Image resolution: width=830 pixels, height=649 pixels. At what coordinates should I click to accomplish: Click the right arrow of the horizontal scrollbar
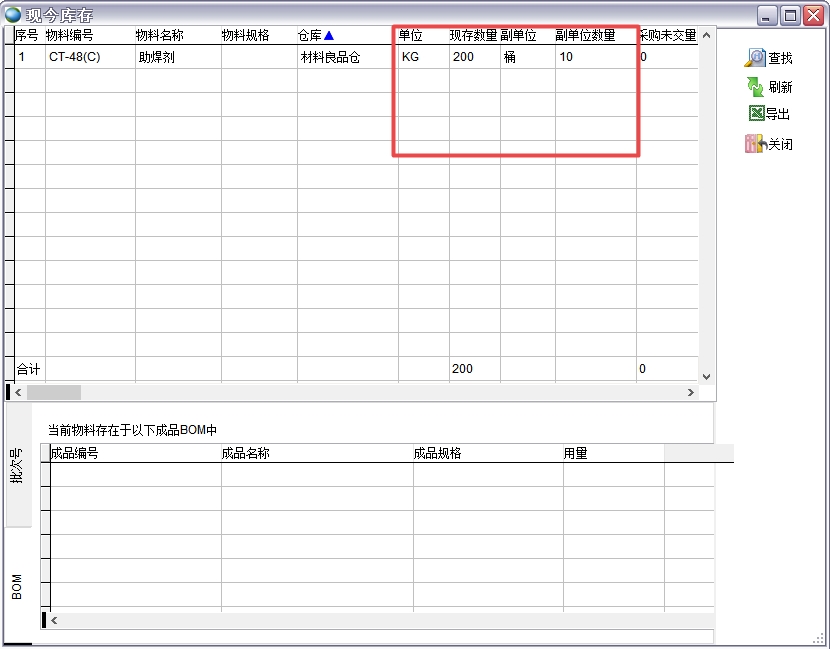(x=691, y=391)
